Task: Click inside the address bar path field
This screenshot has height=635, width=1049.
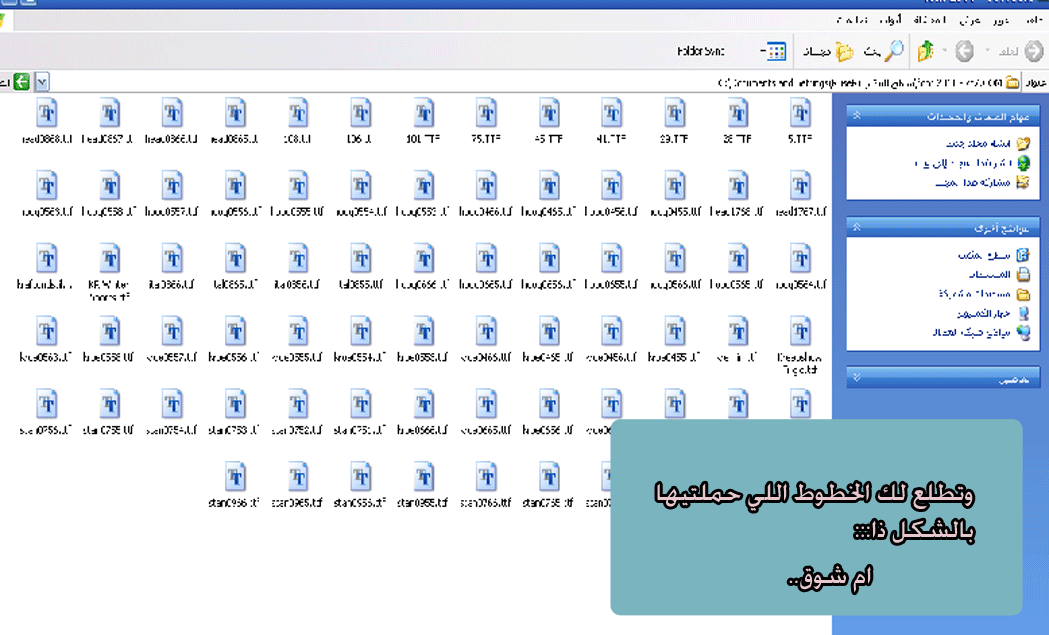Action: point(500,83)
